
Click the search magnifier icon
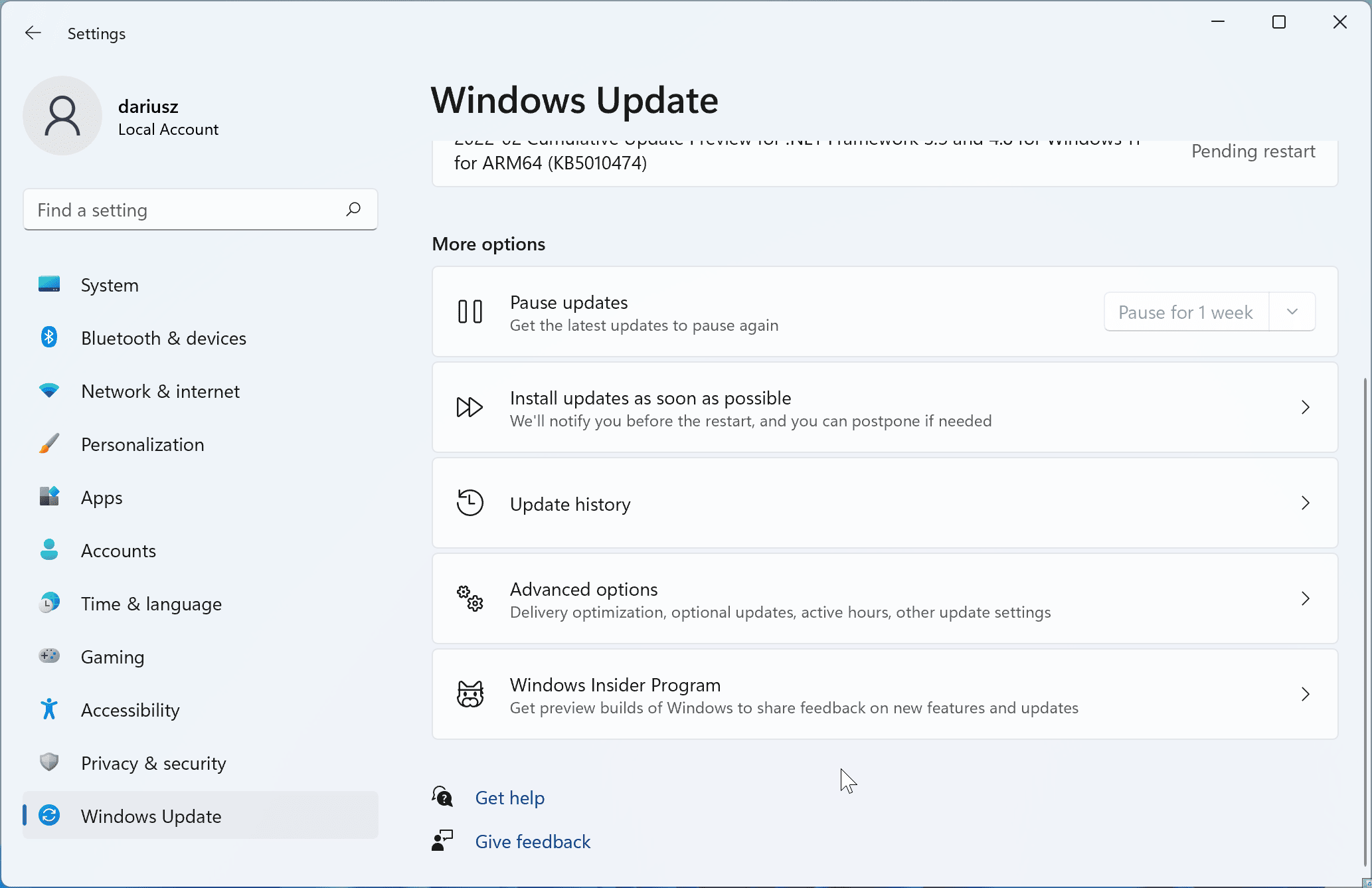pos(353,209)
